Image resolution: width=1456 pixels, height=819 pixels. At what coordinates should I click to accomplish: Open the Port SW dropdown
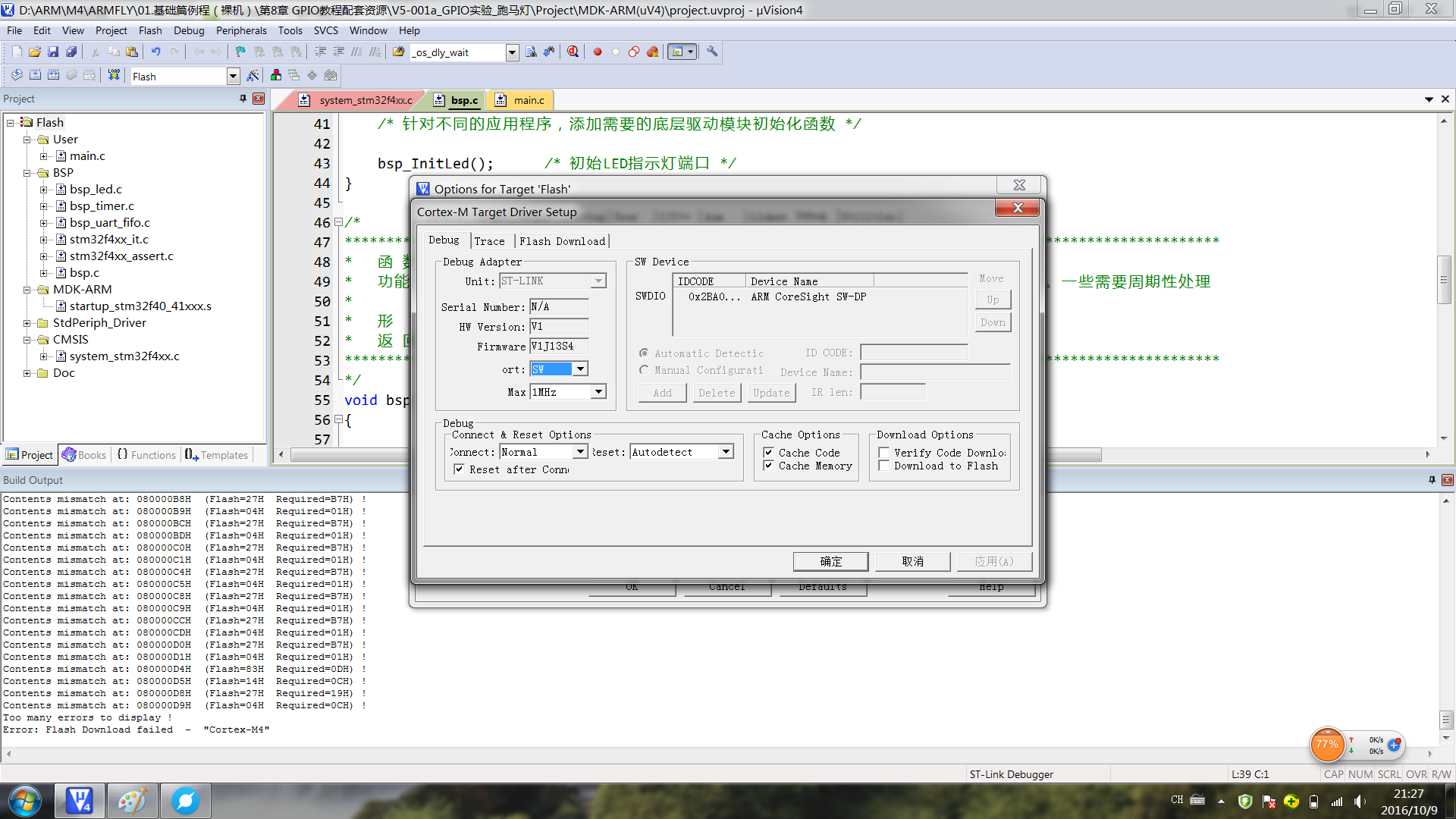[580, 369]
